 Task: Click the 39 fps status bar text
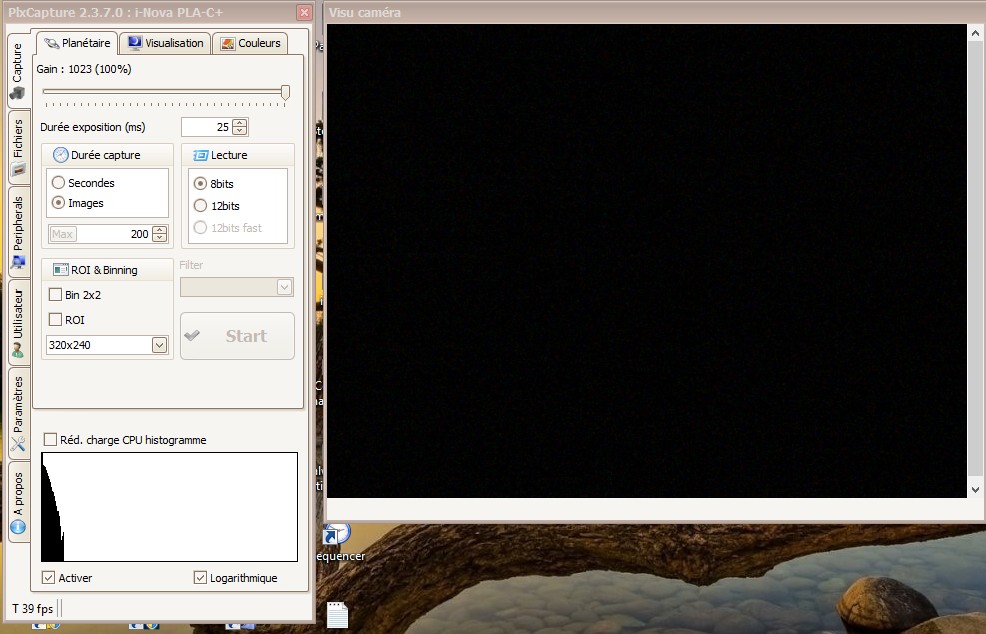click(x=33, y=608)
